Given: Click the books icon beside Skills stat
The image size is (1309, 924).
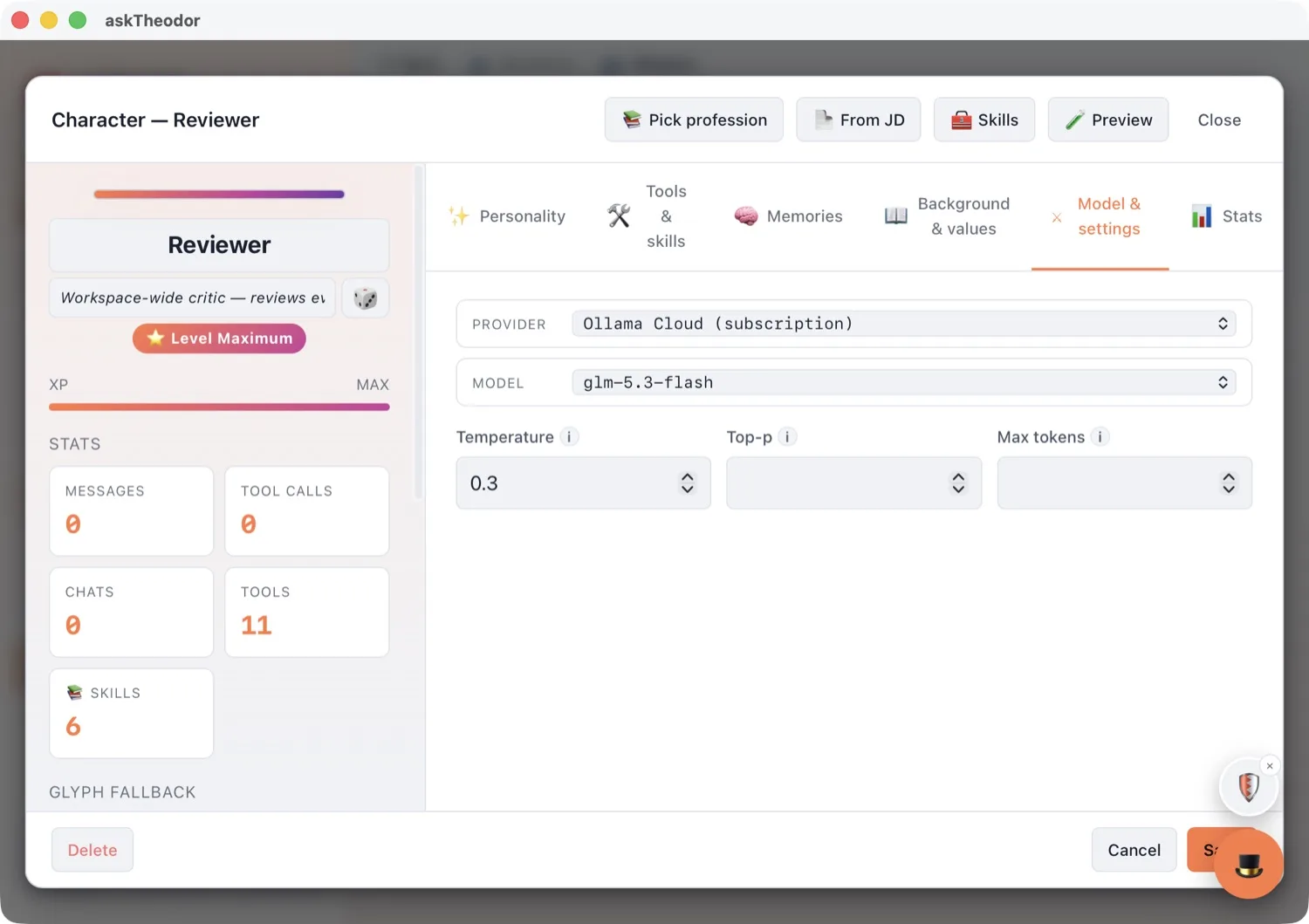Looking at the screenshot, I should click(x=75, y=693).
